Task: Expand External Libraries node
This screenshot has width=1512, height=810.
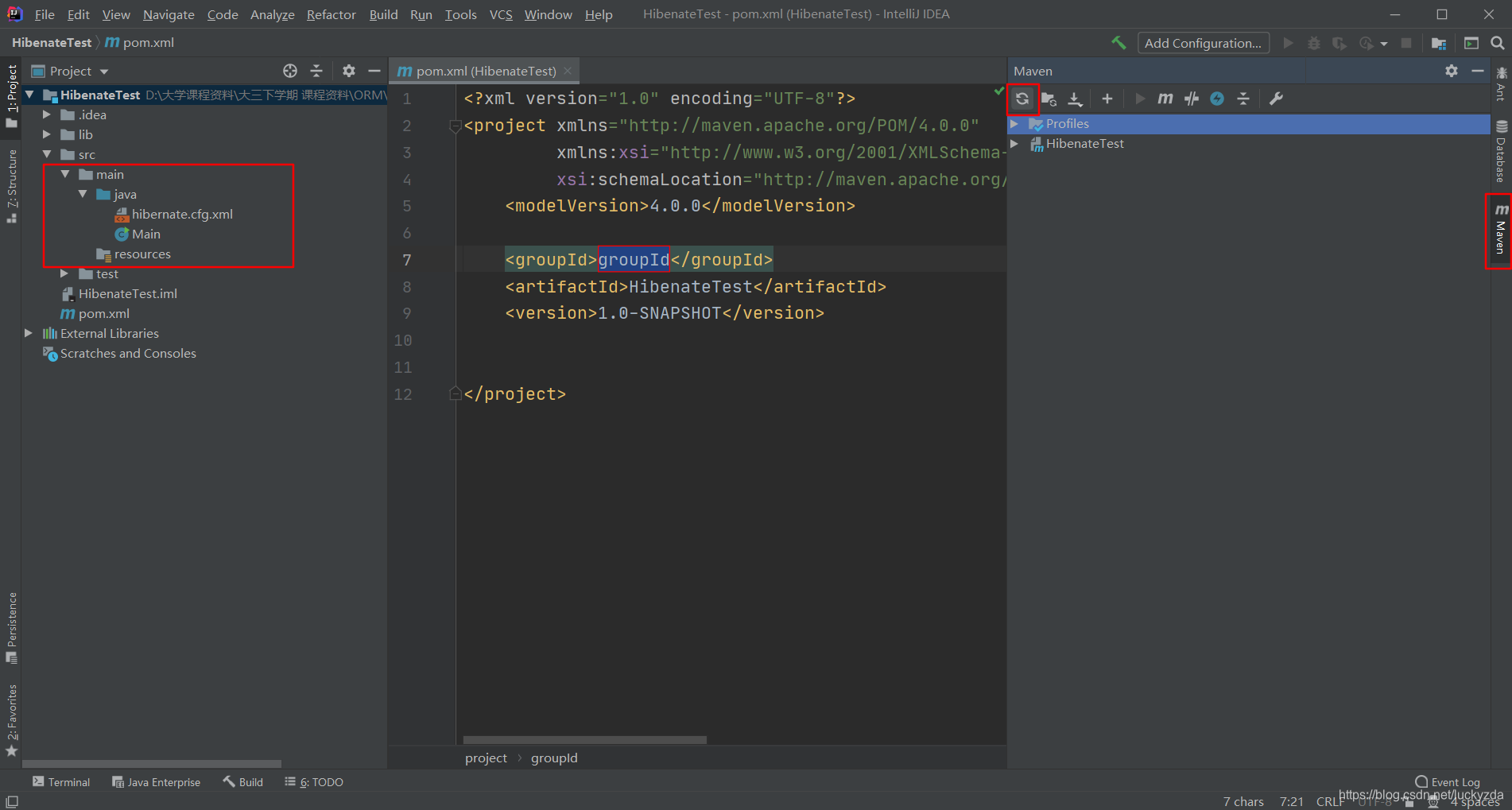Action: click(x=29, y=333)
